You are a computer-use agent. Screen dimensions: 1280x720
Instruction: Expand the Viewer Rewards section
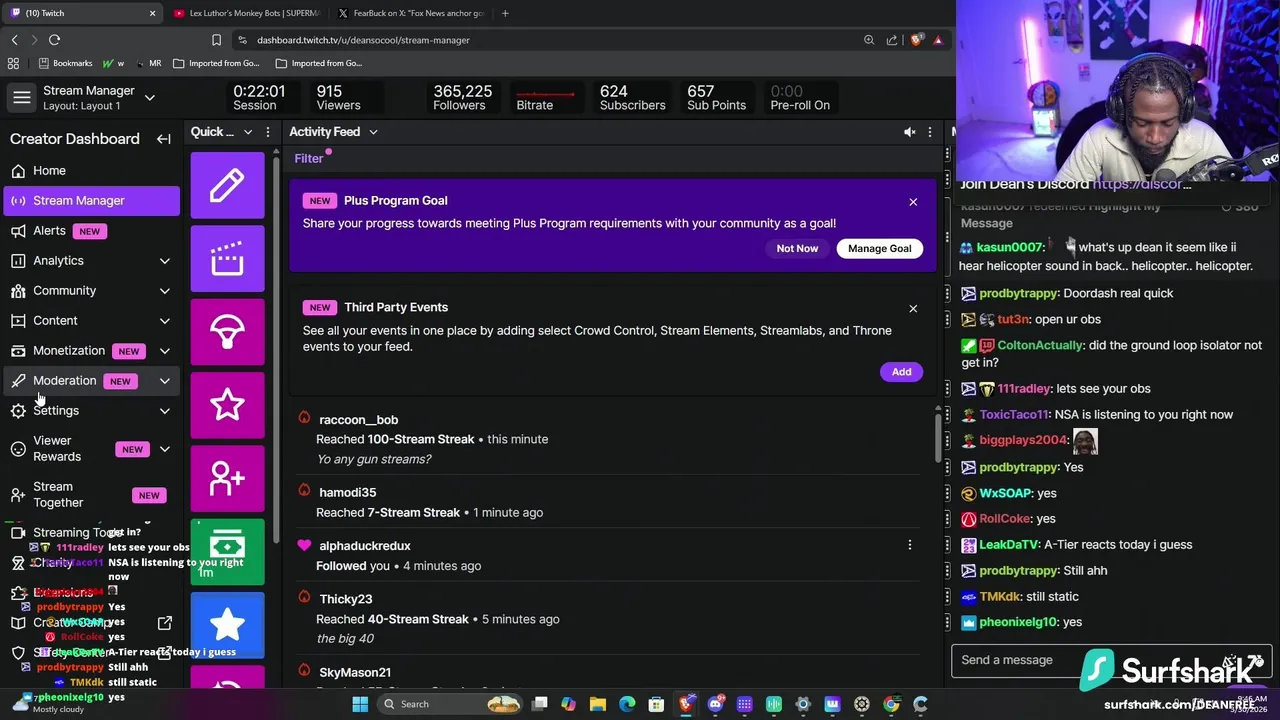click(x=164, y=449)
